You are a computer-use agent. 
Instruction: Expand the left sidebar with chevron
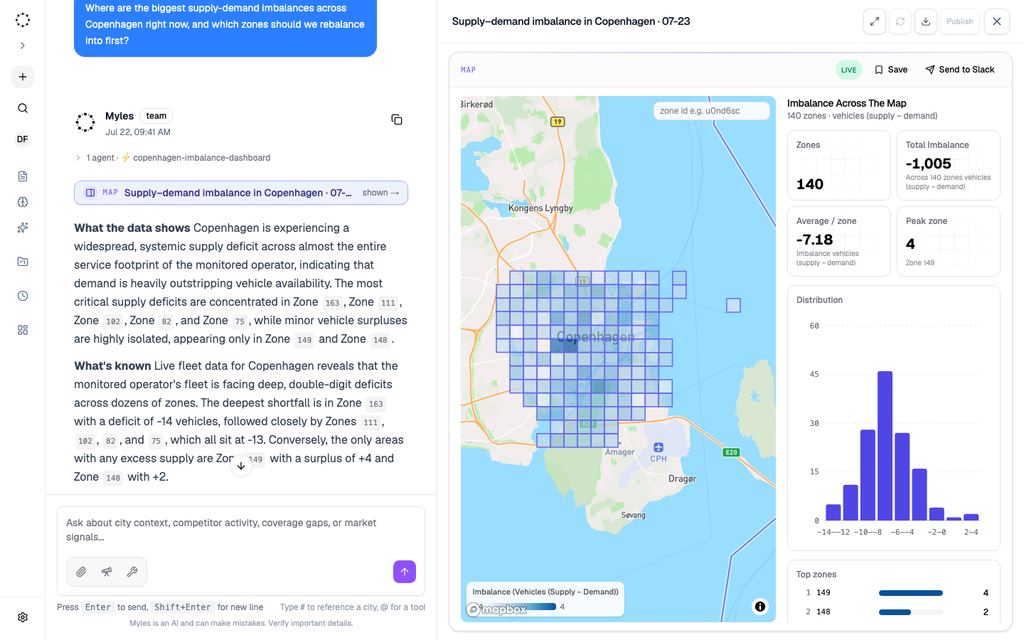pyautogui.click(x=22, y=46)
